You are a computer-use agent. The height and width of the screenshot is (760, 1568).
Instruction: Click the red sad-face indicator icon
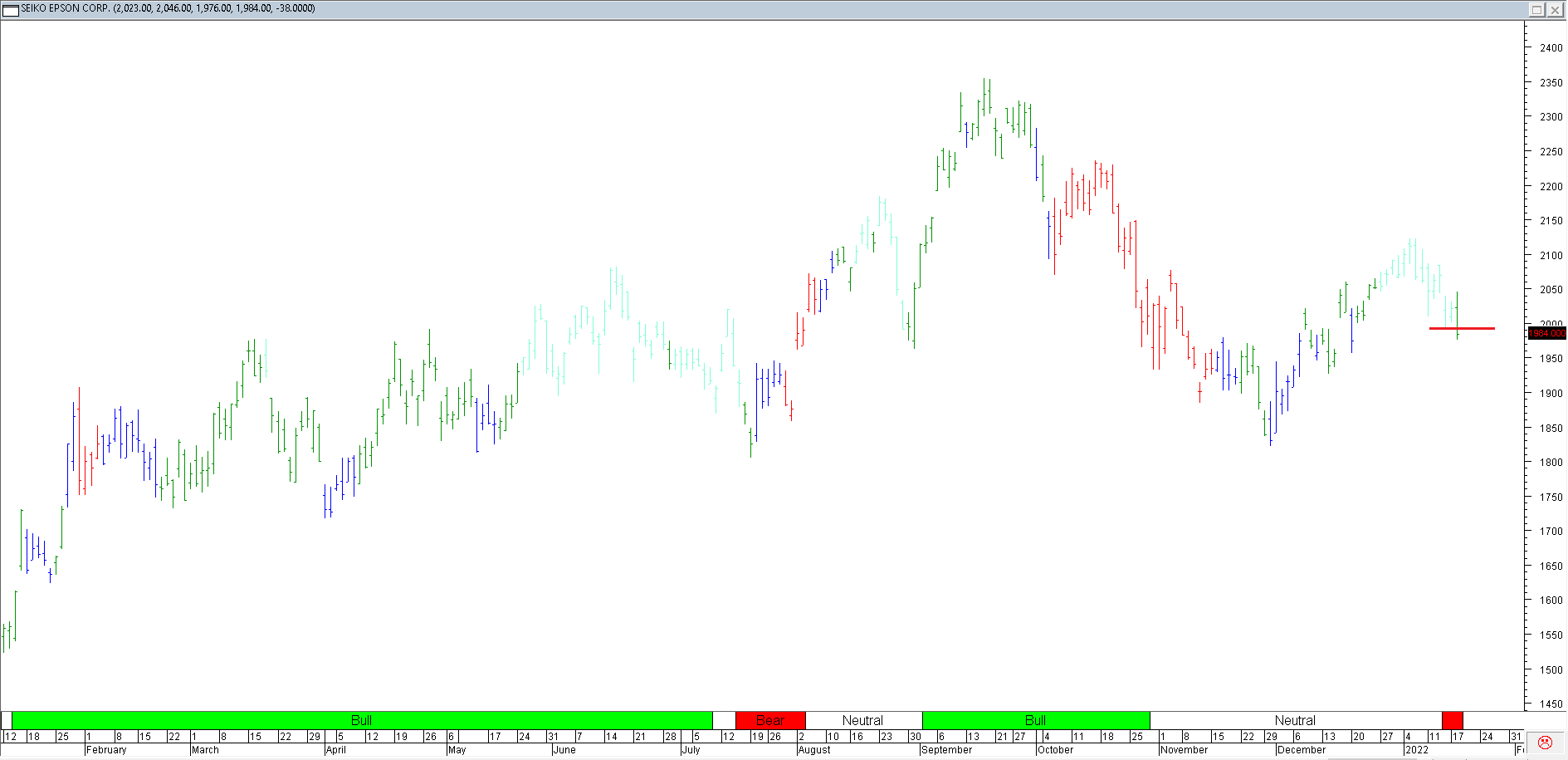pos(1545,743)
